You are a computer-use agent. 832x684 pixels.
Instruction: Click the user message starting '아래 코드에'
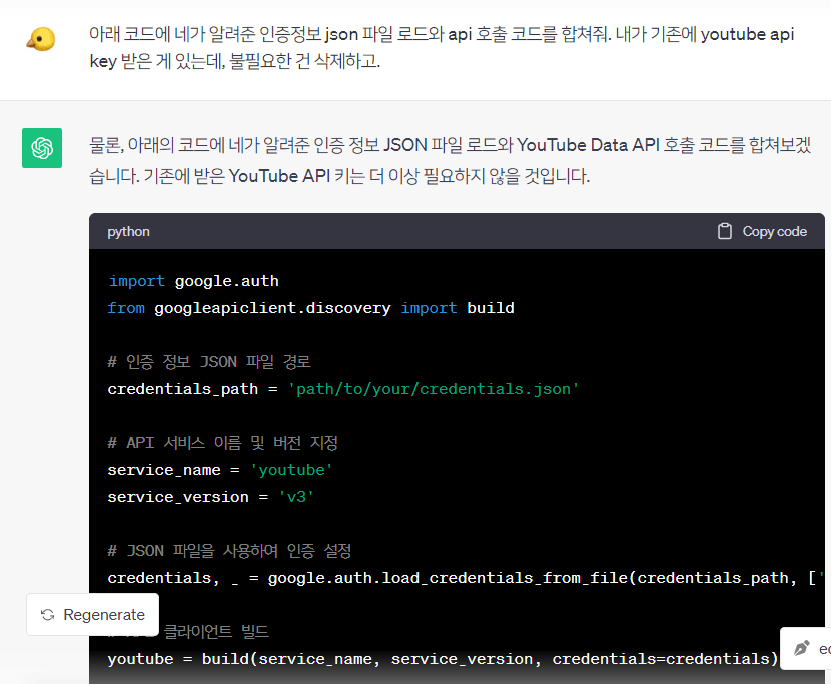click(441, 48)
